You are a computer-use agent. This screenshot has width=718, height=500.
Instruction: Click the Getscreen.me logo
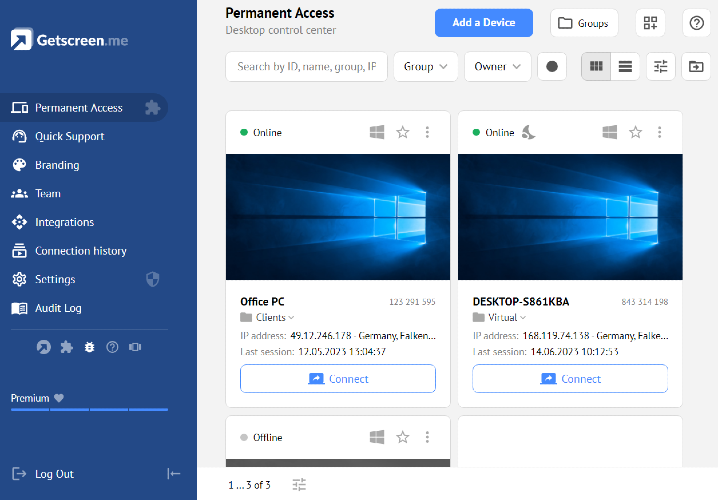pos(69,40)
